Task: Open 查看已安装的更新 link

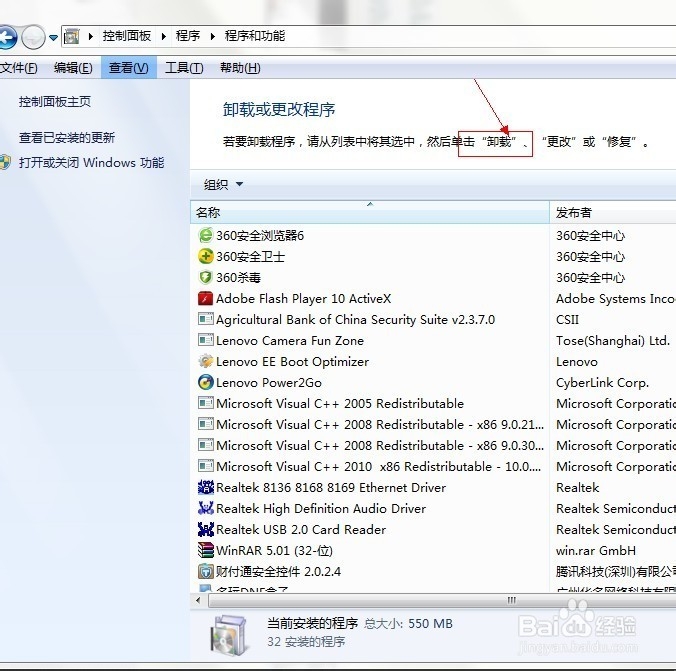Action: point(67,138)
